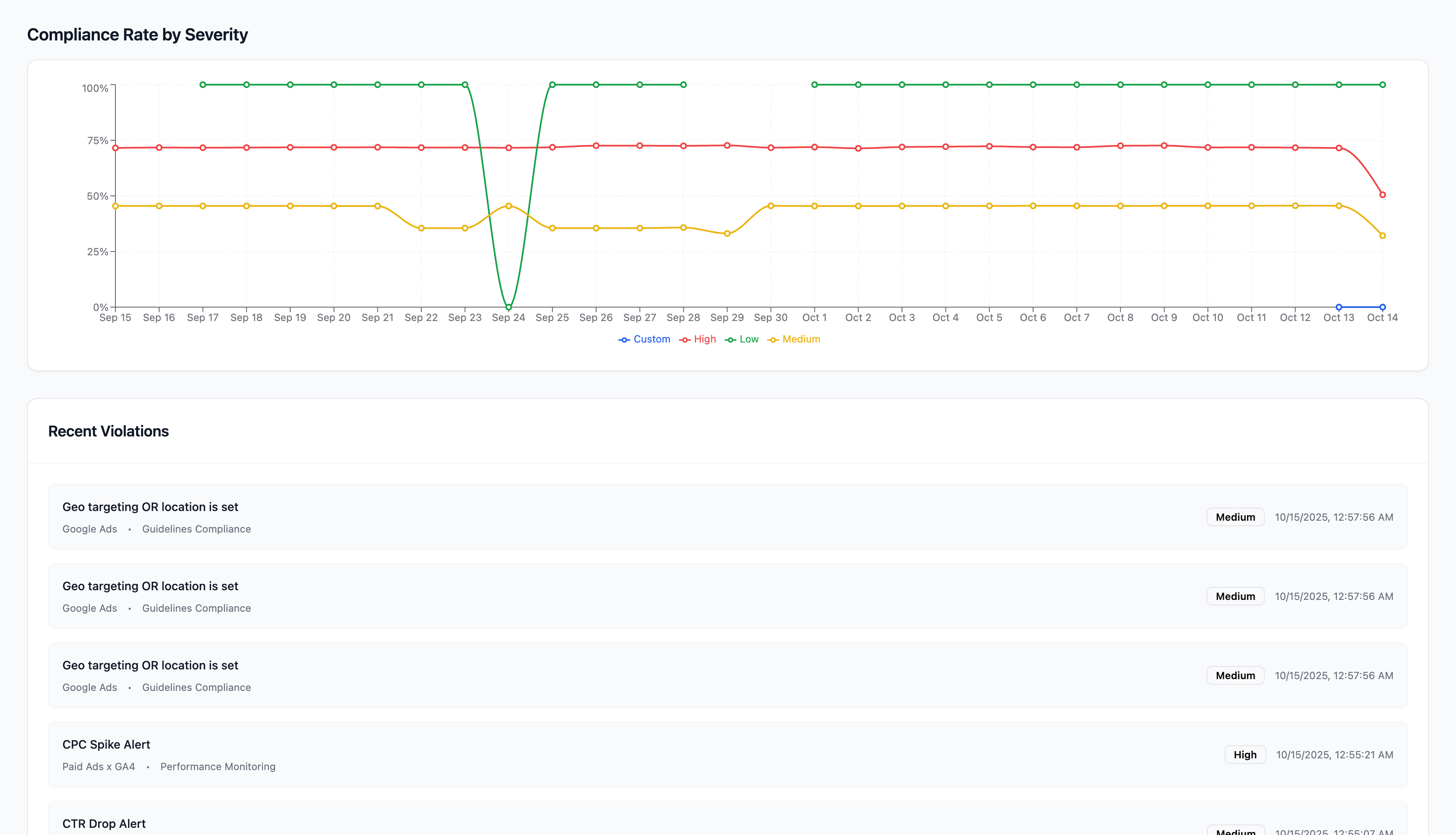Click Low data point at Sep 17
Viewport: 1456px width, 835px height.
202,85
